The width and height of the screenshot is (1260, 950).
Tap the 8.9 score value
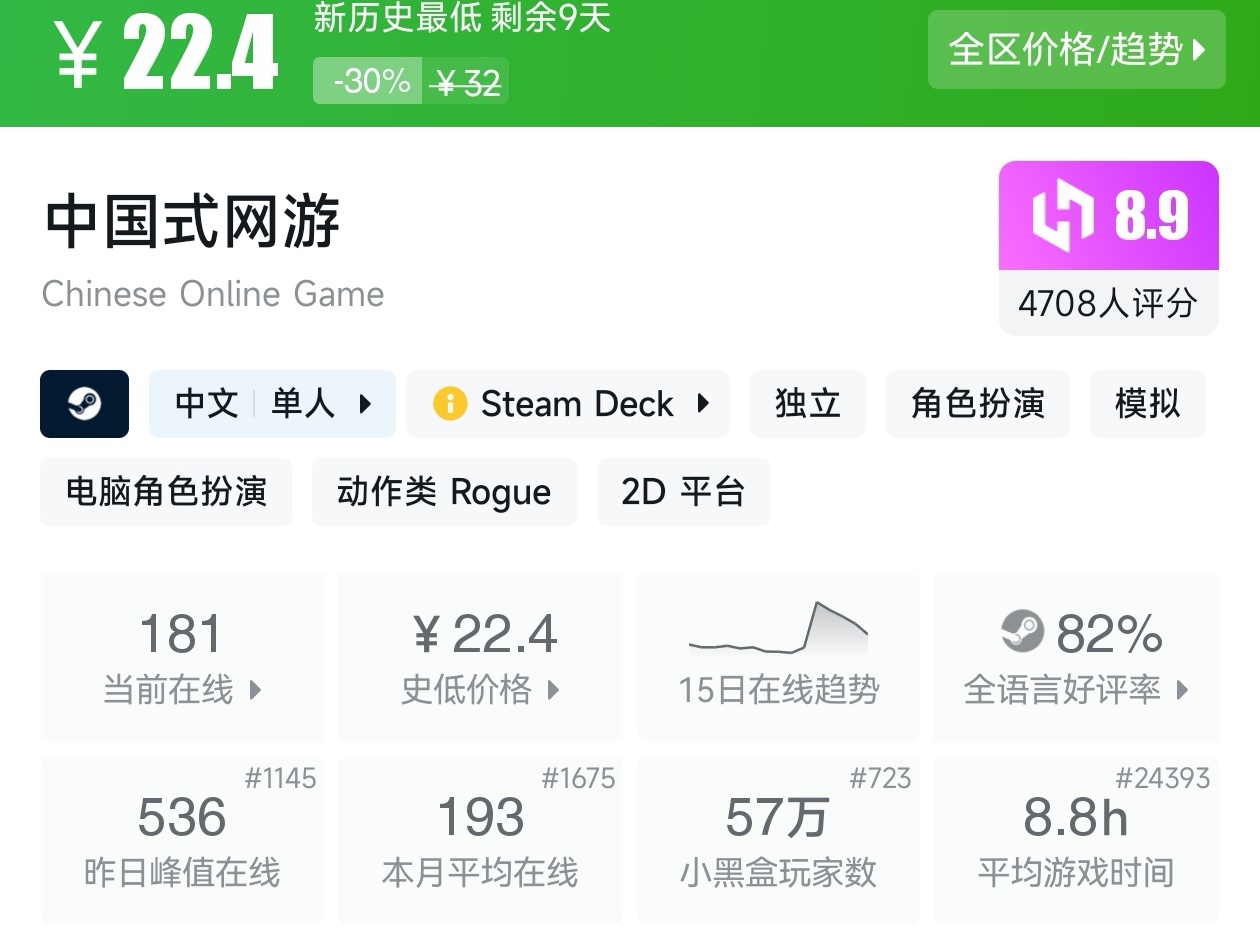tap(1152, 216)
